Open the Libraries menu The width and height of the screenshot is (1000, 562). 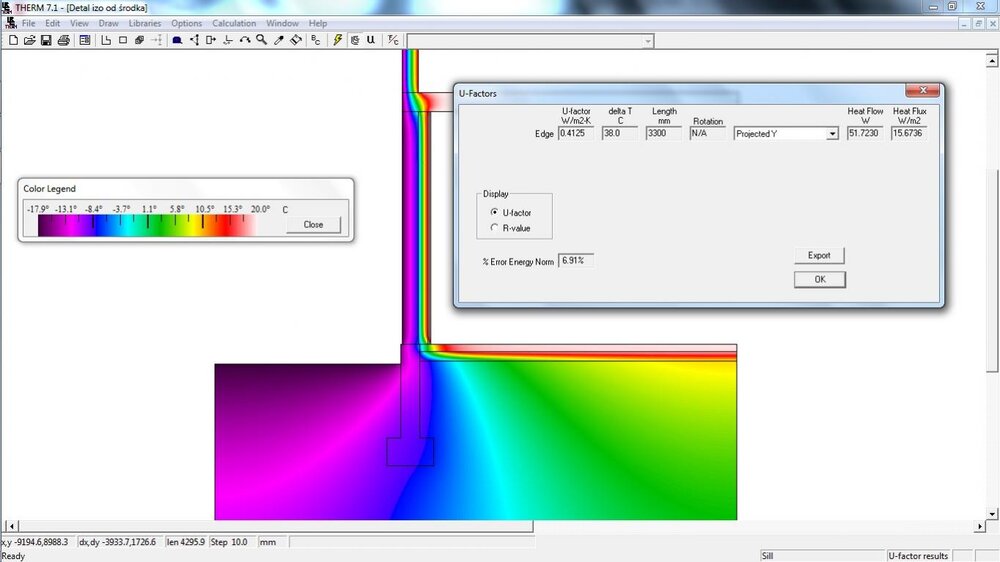(x=145, y=23)
